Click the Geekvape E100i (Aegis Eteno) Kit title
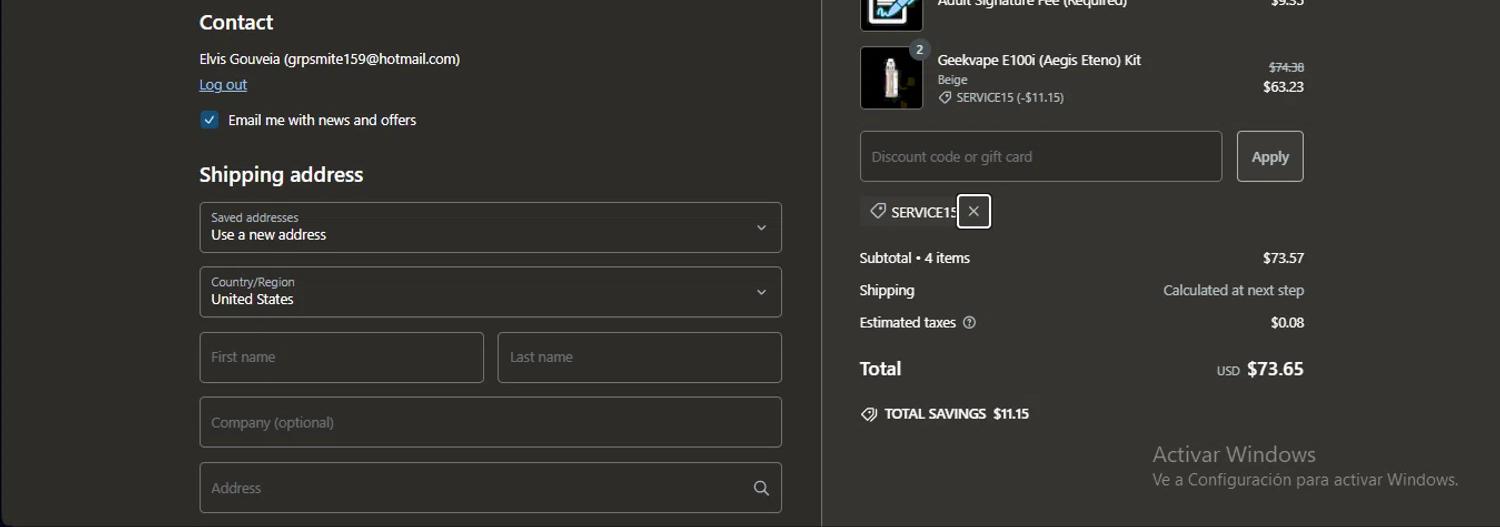The image size is (1500, 527). [1039, 60]
